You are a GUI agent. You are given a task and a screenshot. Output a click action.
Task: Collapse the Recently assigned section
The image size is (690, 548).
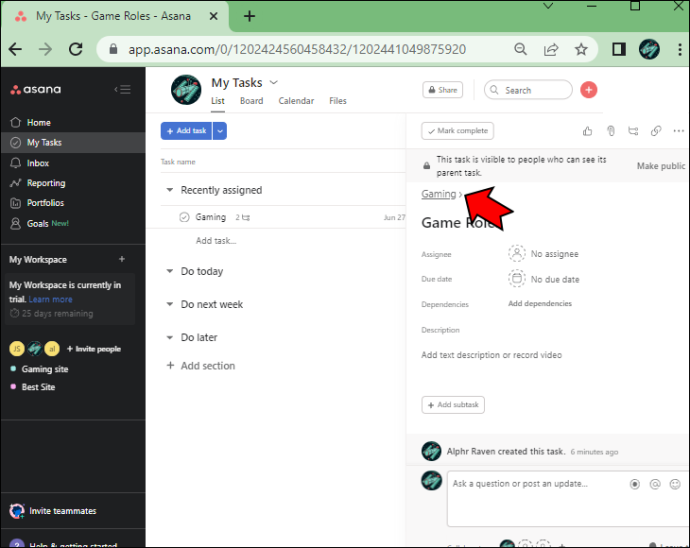click(169, 190)
